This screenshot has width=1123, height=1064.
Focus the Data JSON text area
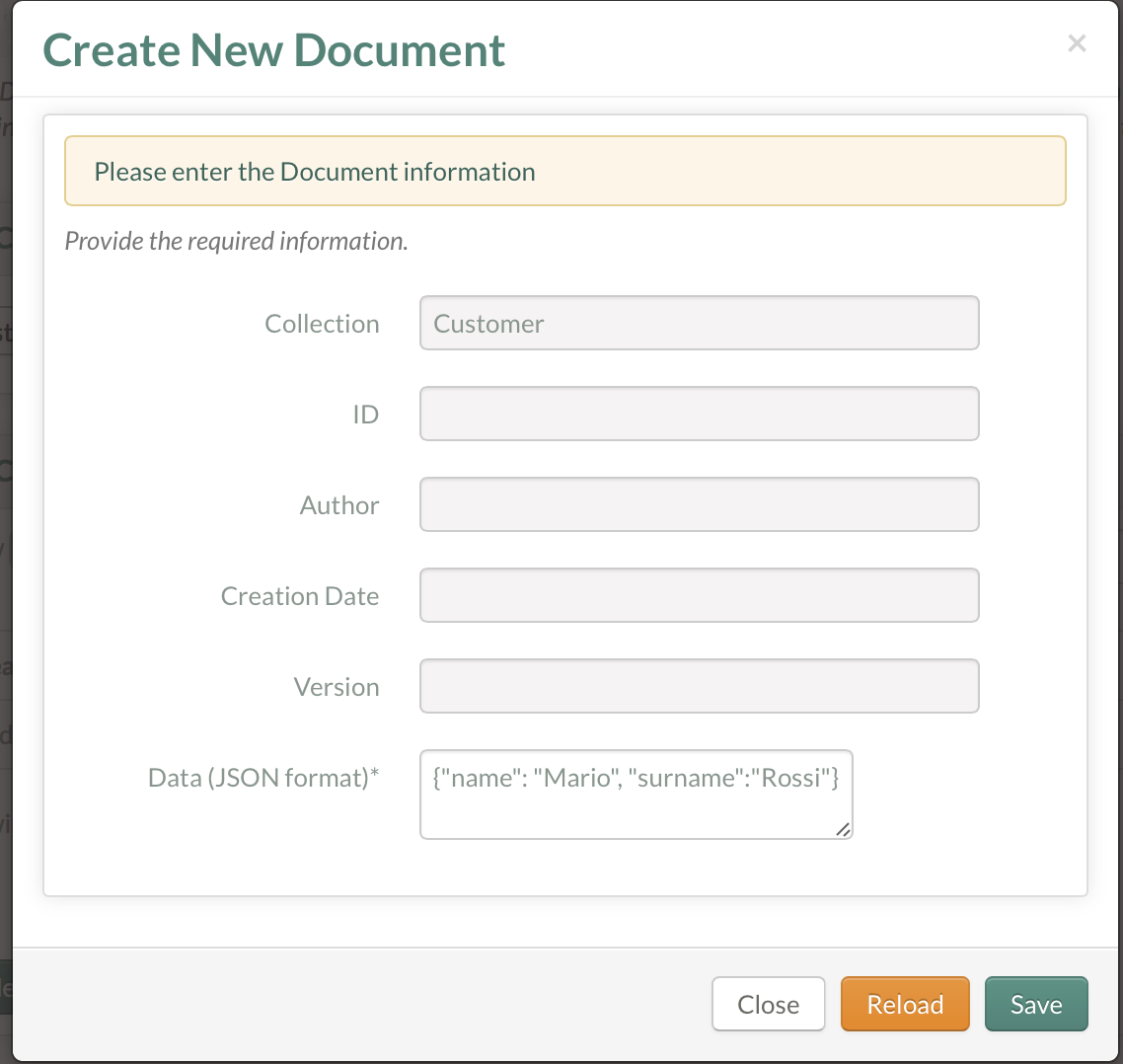coord(636,795)
